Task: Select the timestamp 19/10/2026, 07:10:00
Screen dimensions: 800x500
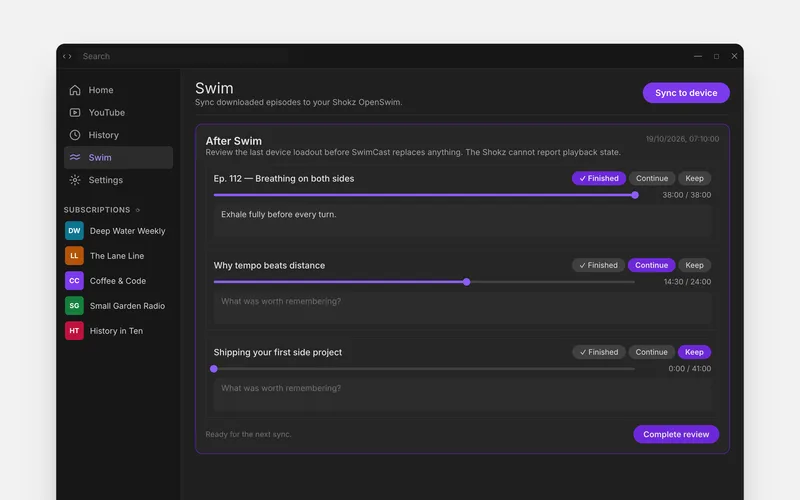Action: point(682,139)
